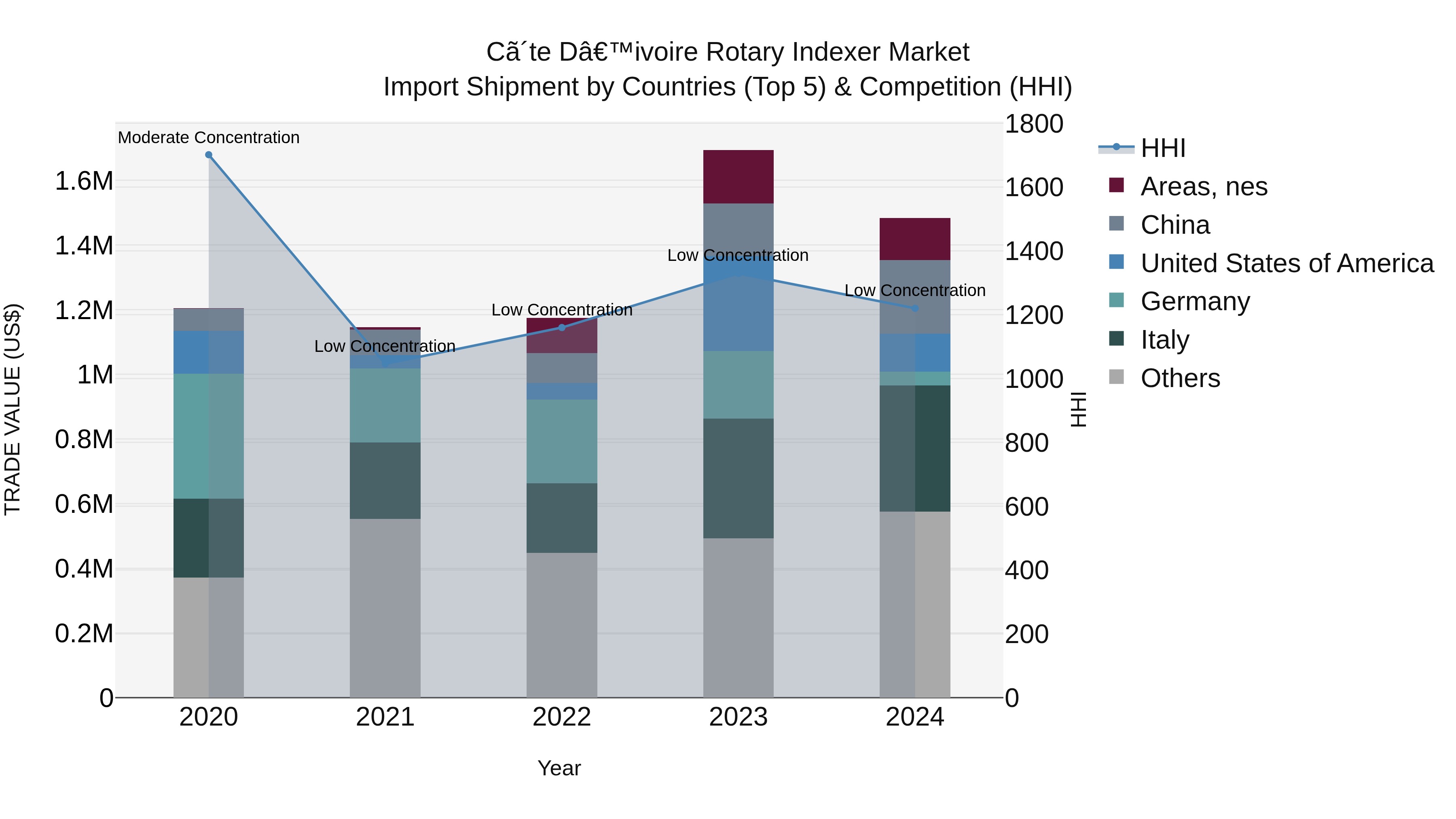The image size is (1456, 819).
Task: Click the Year x-axis title
Action: (559, 768)
